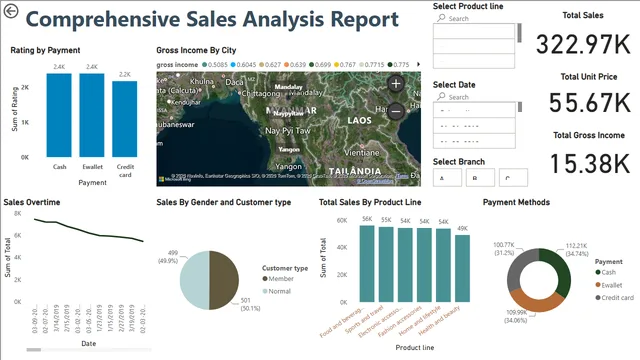Viewport: 640px width, 360px height.
Task: Click the Sales Overtime trend line
Action: click(x=89, y=232)
